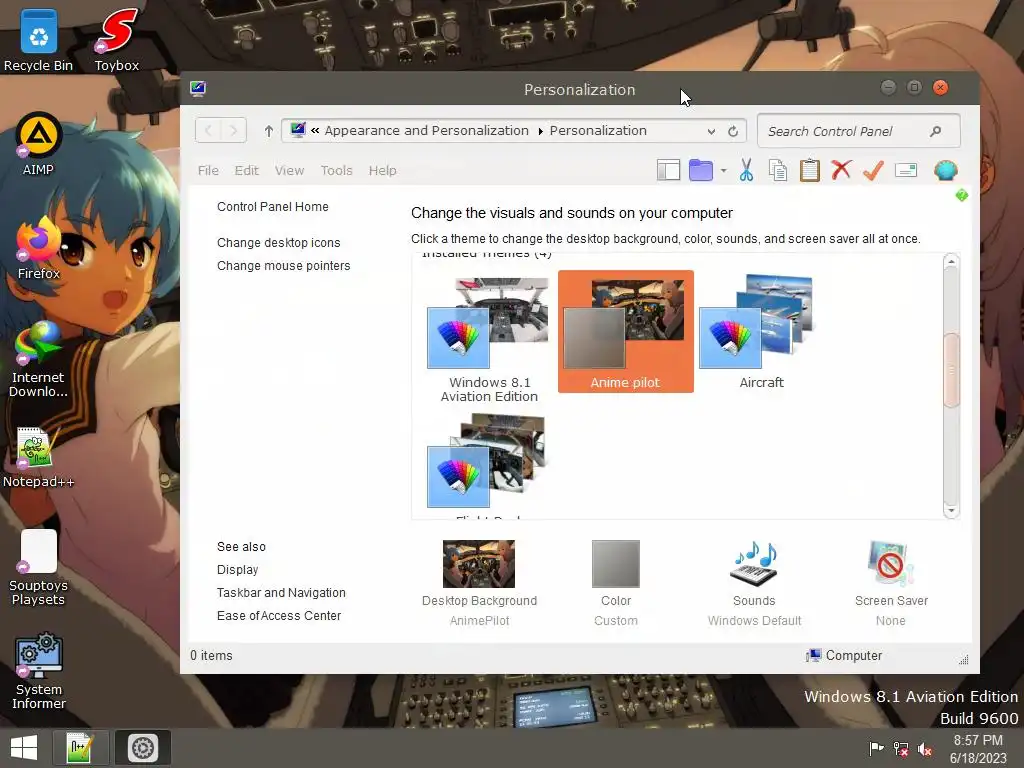Refresh the address bar location
This screenshot has width=1024, height=768.
point(733,131)
